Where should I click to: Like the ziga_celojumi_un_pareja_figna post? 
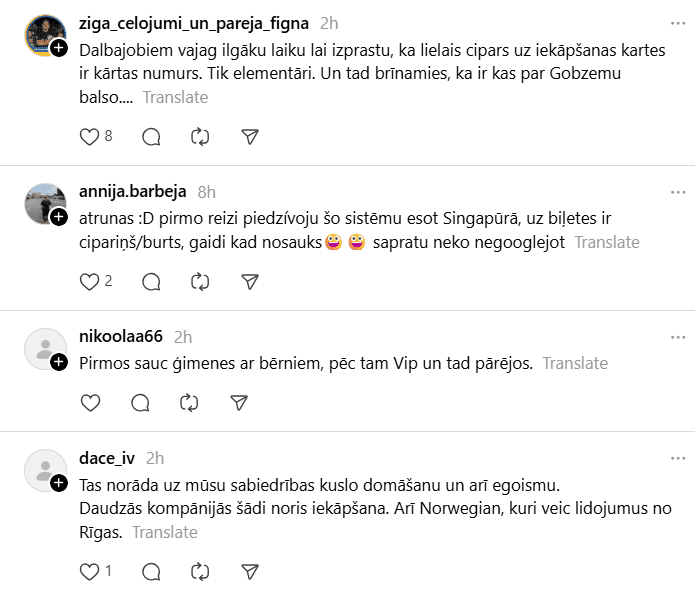coord(90,136)
